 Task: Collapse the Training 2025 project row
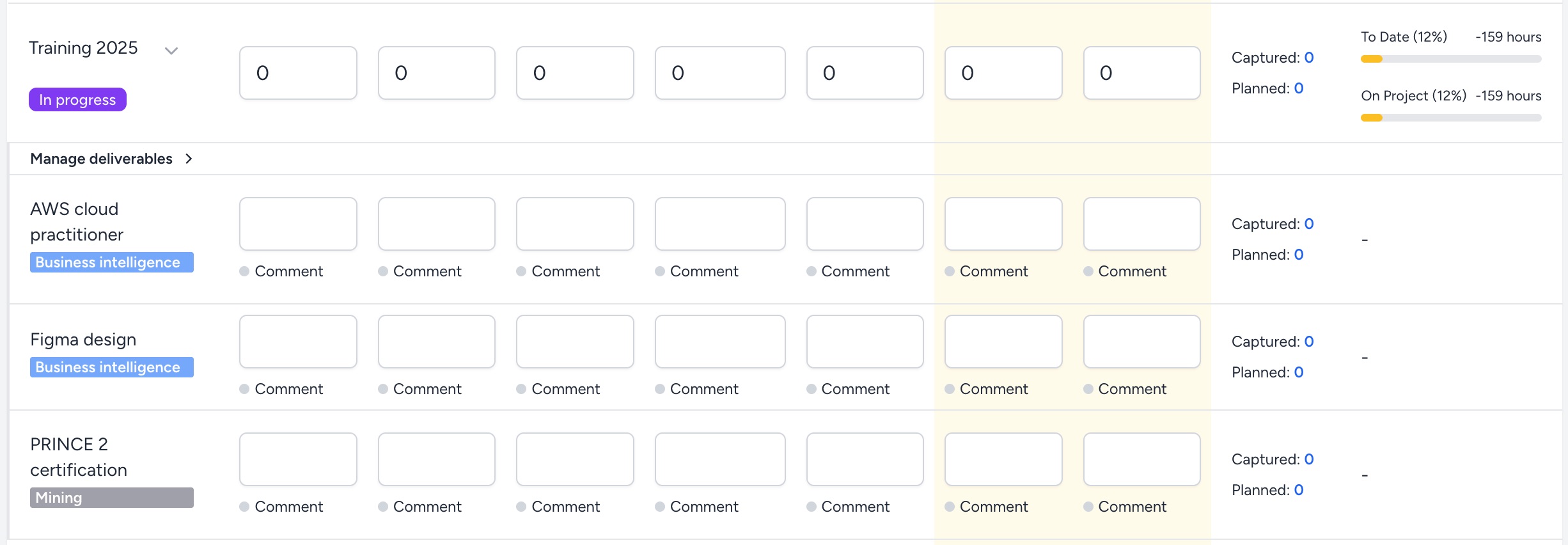point(170,49)
